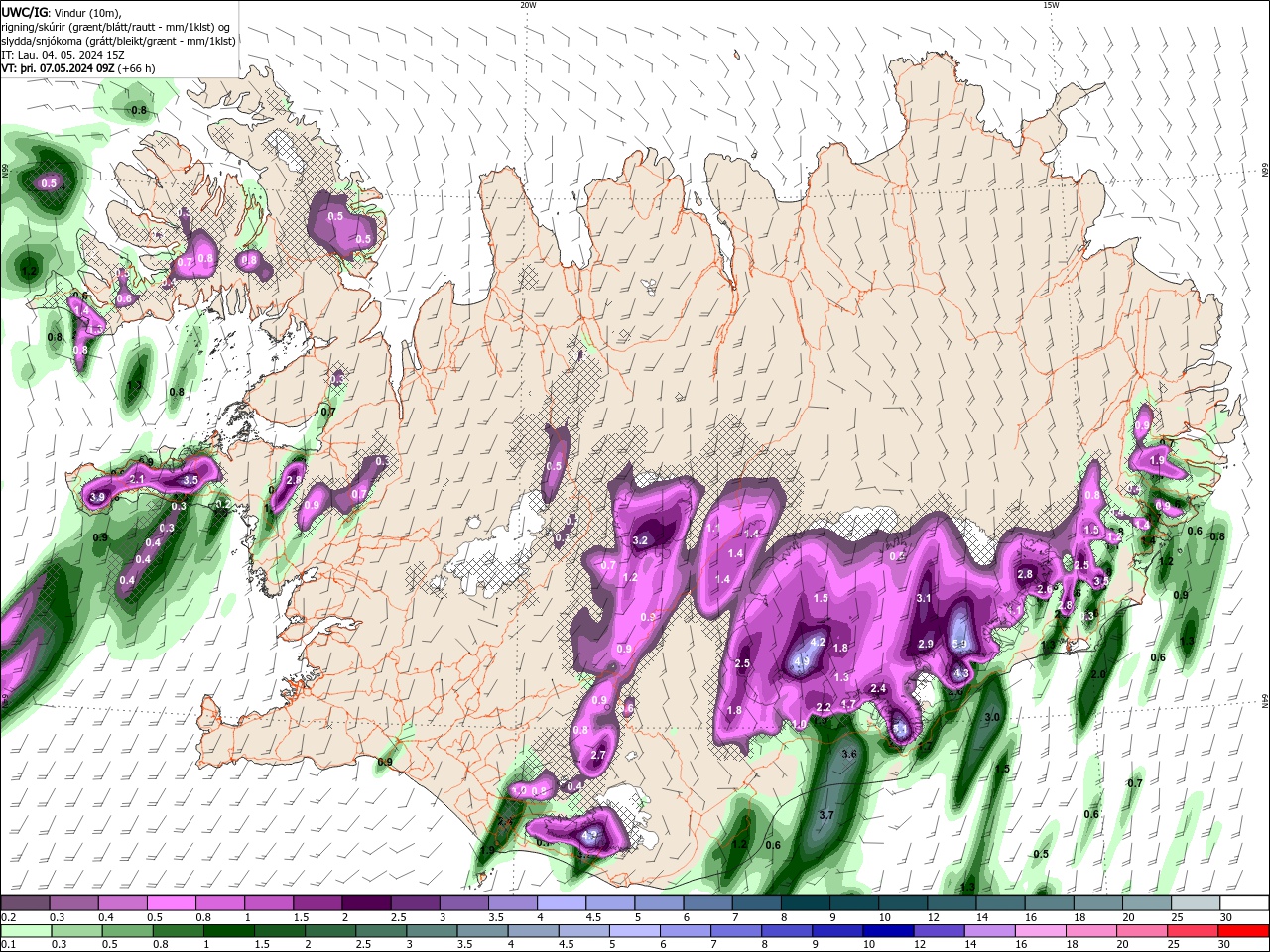
Task: Click the 2.2 snowfall value on the map
Action: [824, 707]
